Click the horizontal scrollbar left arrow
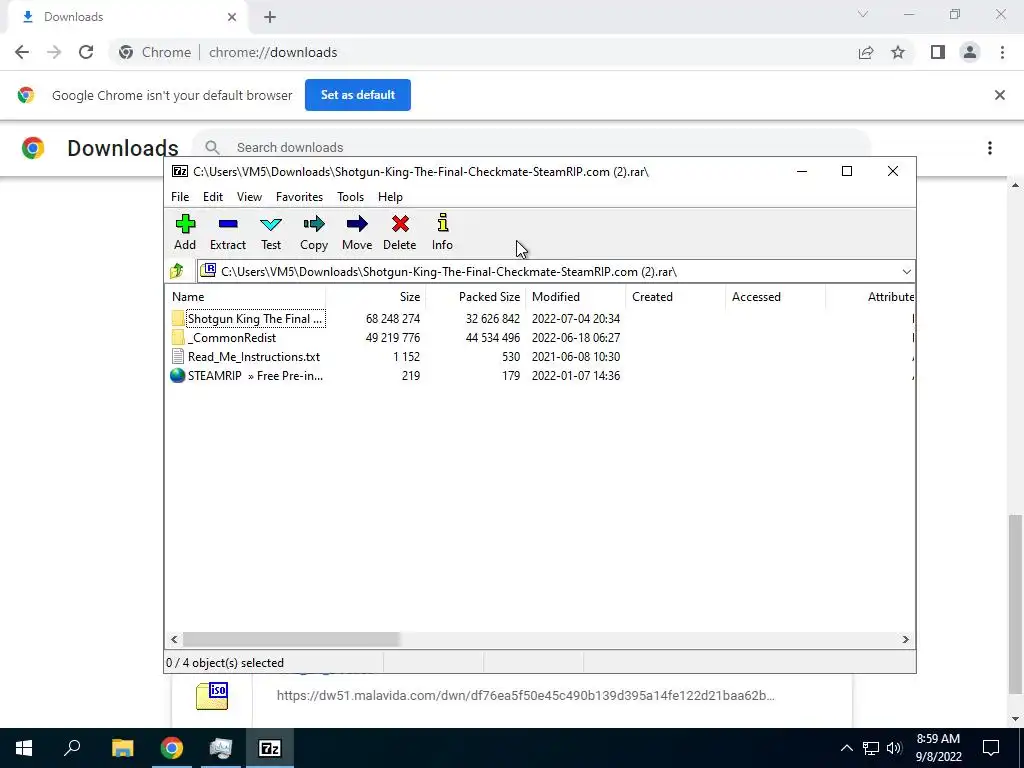This screenshot has height=768, width=1024. pyautogui.click(x=174, y=639)
